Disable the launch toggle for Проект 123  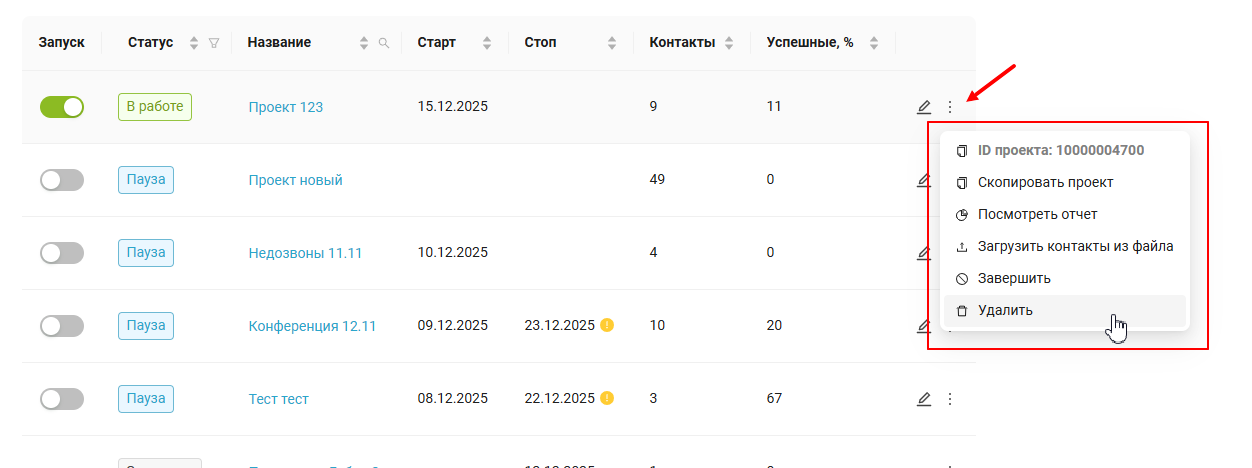[x=62, y=107]
